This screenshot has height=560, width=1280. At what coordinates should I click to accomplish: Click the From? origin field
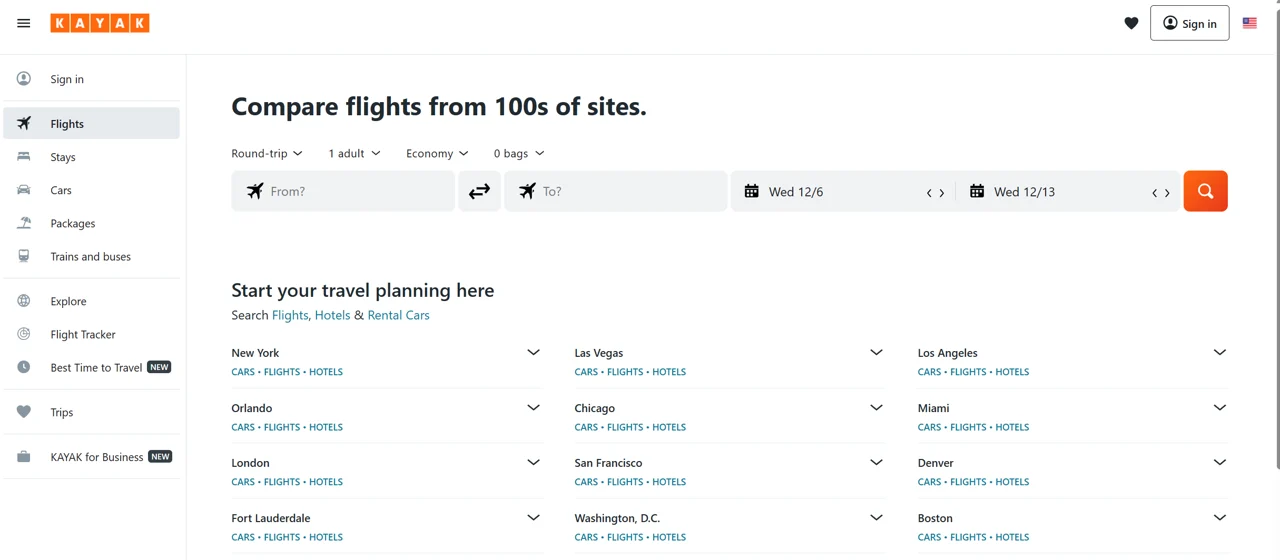pos(343,191)
